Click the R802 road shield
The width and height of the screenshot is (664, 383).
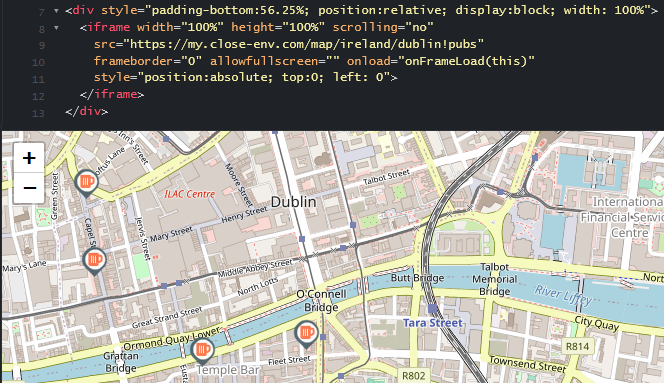pos(413,376)
